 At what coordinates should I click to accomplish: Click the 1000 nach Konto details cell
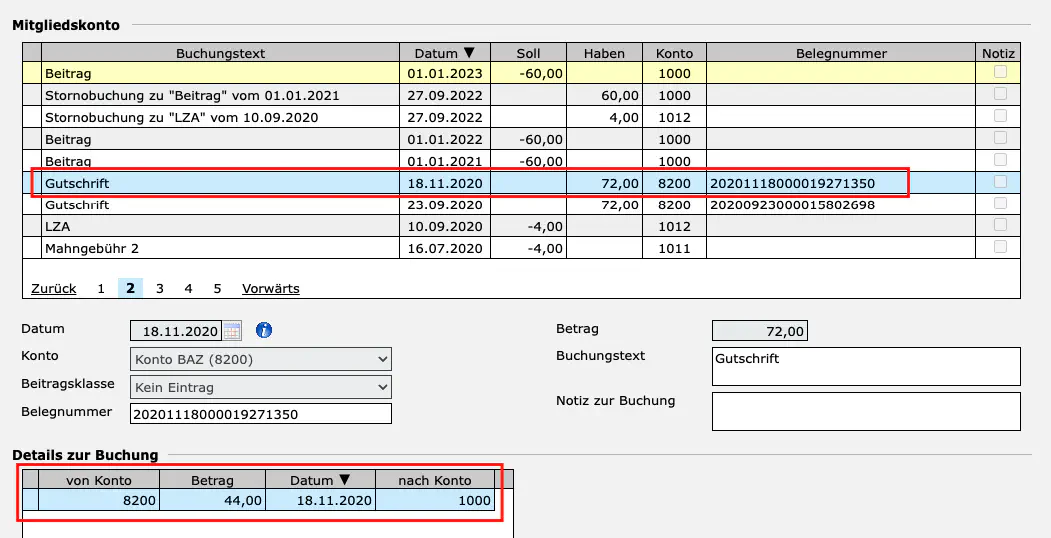[434, 500]
